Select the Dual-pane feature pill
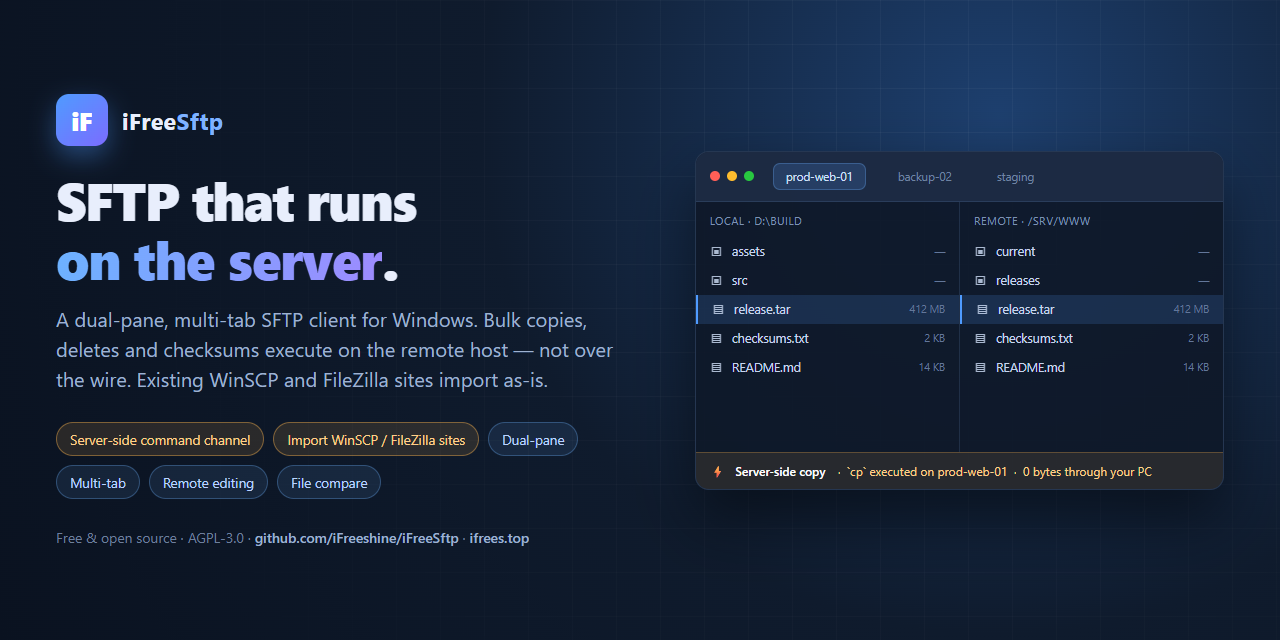The width and height of the screenshot is (1280, 640). pyautogui.click(x=533, y=440)
